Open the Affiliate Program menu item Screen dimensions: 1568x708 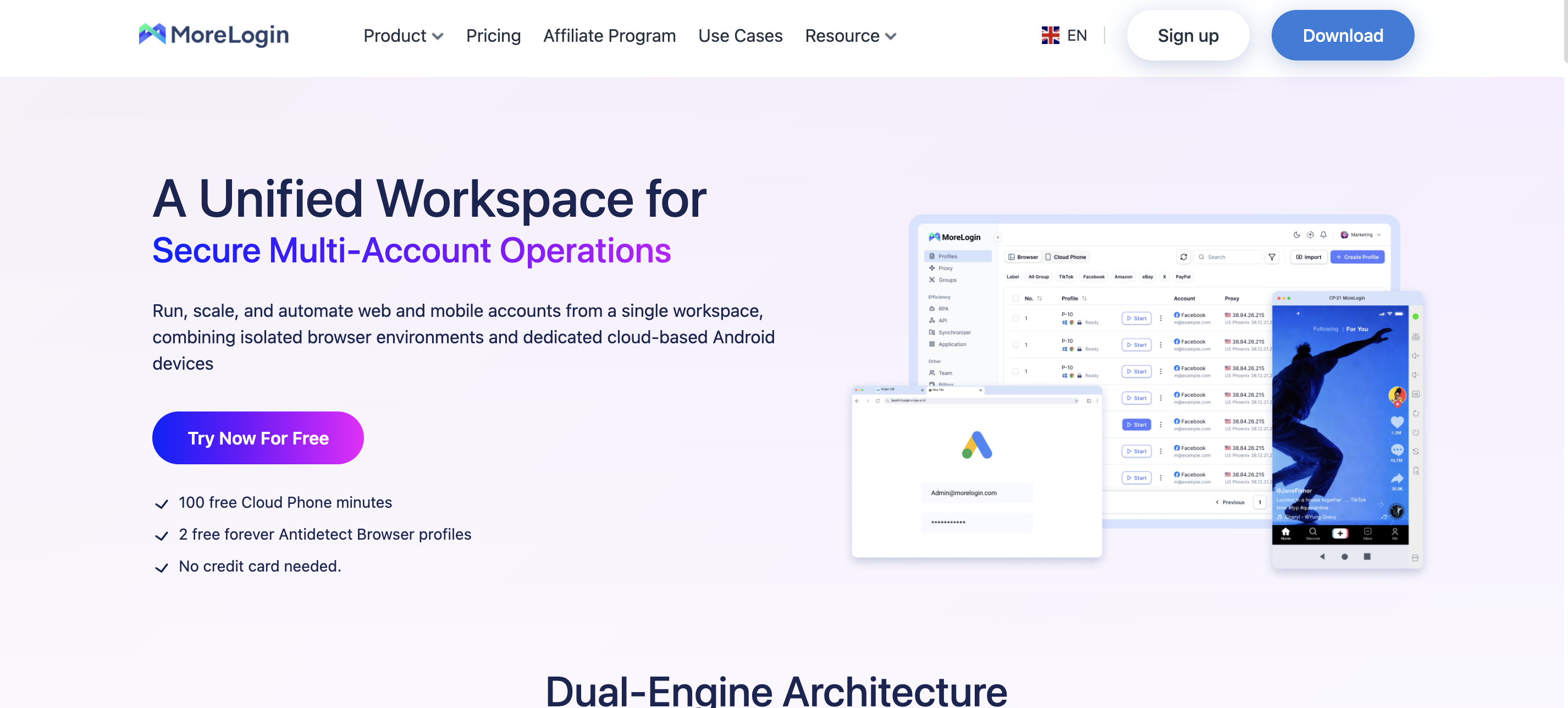(609, 35)
